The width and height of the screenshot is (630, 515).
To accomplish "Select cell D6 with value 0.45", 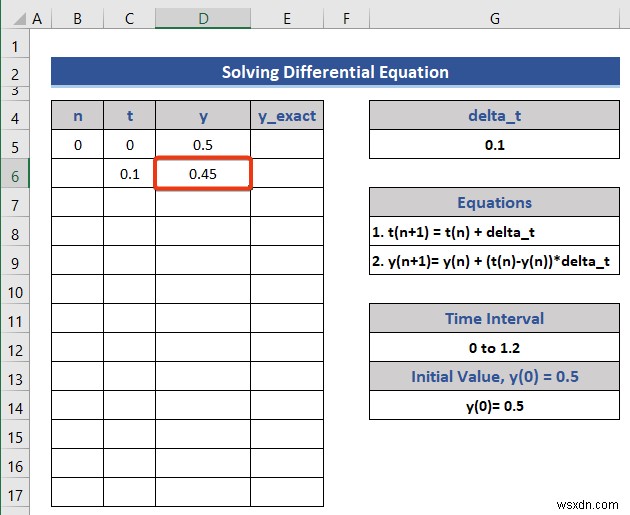I will click(x=203, y=174).
